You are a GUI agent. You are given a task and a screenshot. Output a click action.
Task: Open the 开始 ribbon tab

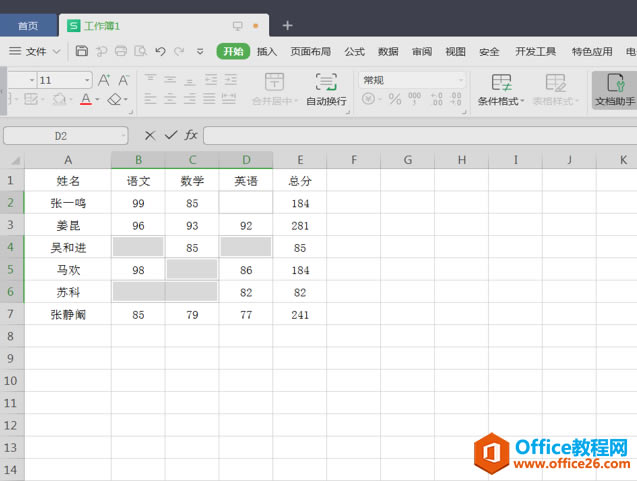pyautogui.click(x=233, y=51)
